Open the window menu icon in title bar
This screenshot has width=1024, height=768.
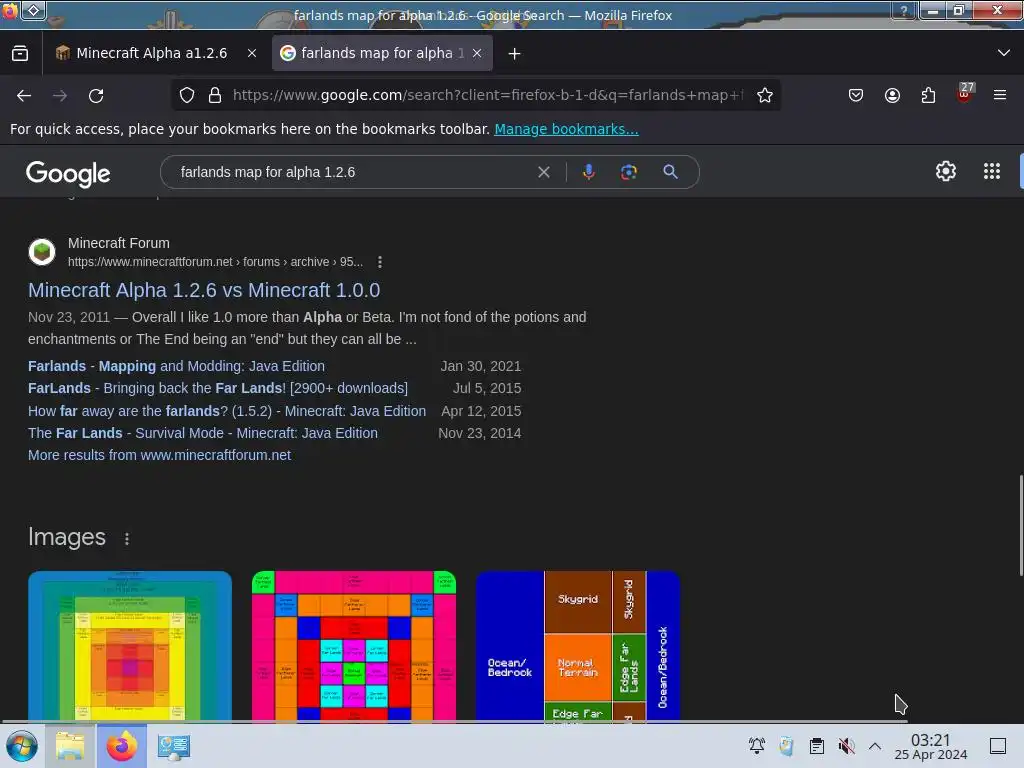click(9, 11)
